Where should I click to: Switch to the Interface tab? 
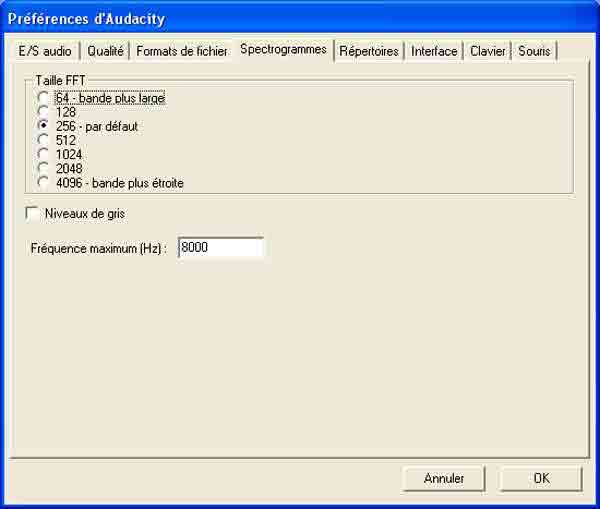point(434,51)
